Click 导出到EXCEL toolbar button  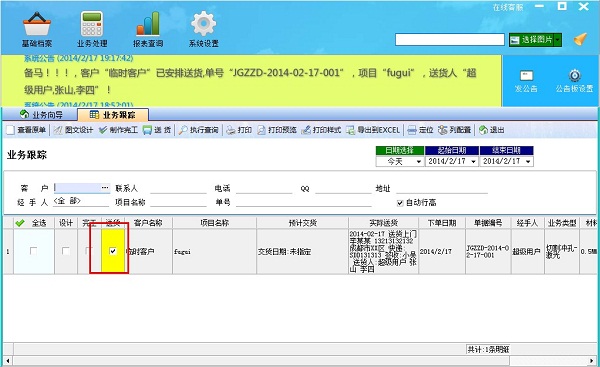tap(373, 130)
